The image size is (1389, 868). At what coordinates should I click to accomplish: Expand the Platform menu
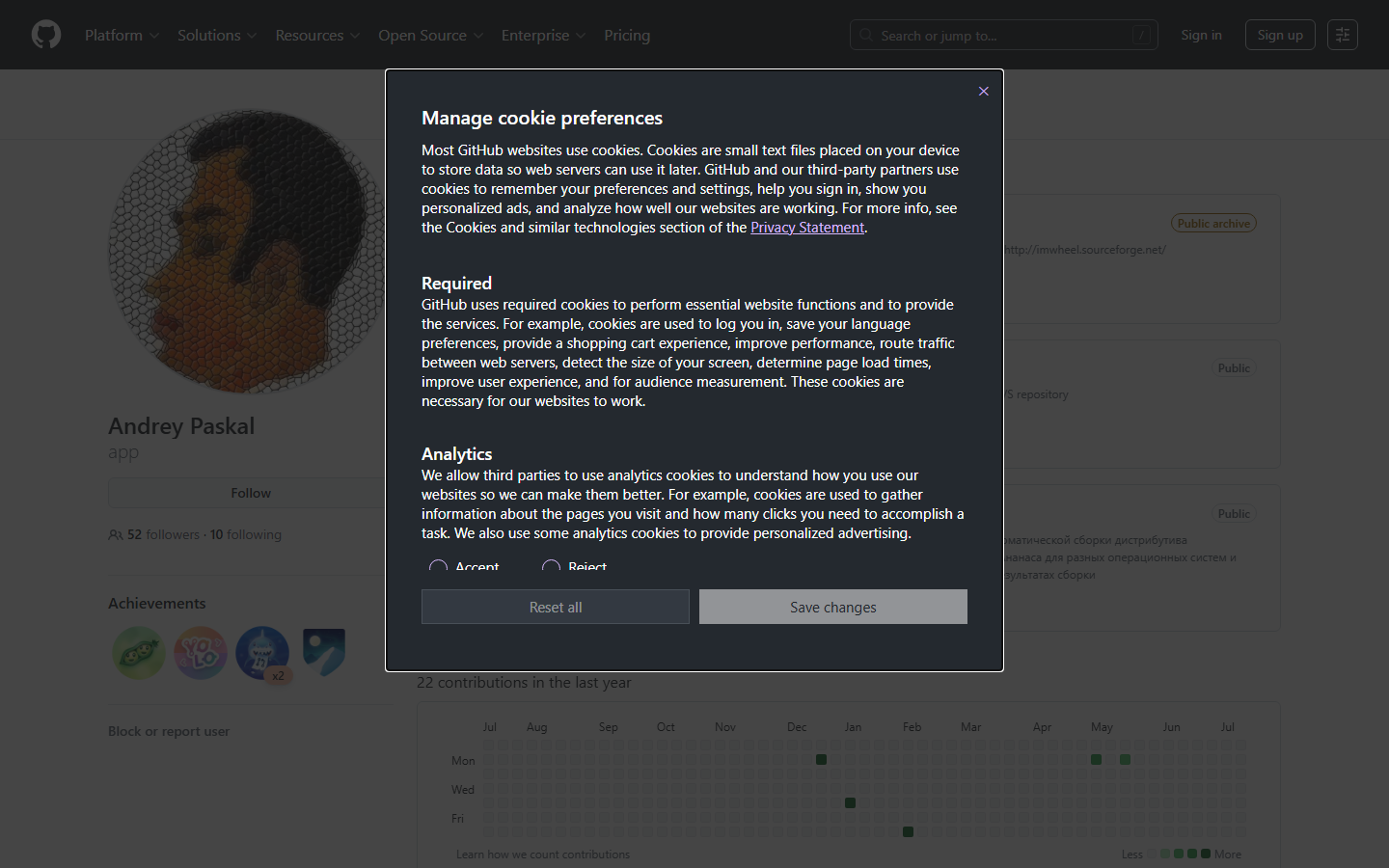coord(123,35)
